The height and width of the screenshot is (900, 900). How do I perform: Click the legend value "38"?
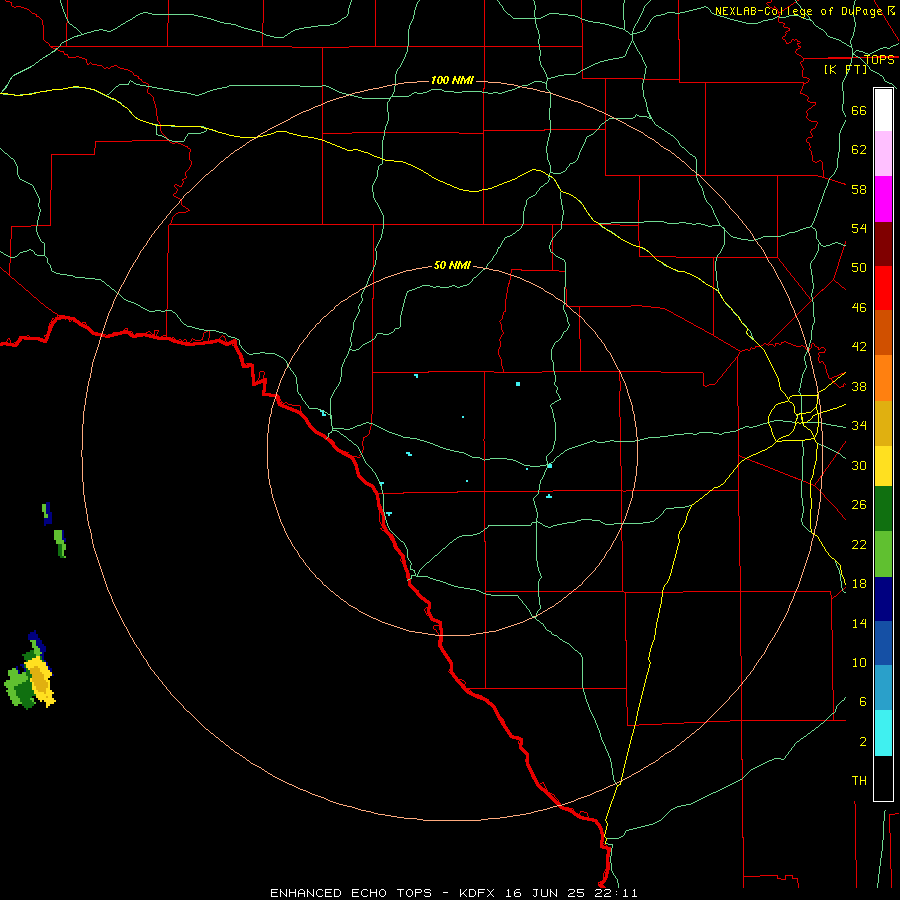(x=859, y=387)
